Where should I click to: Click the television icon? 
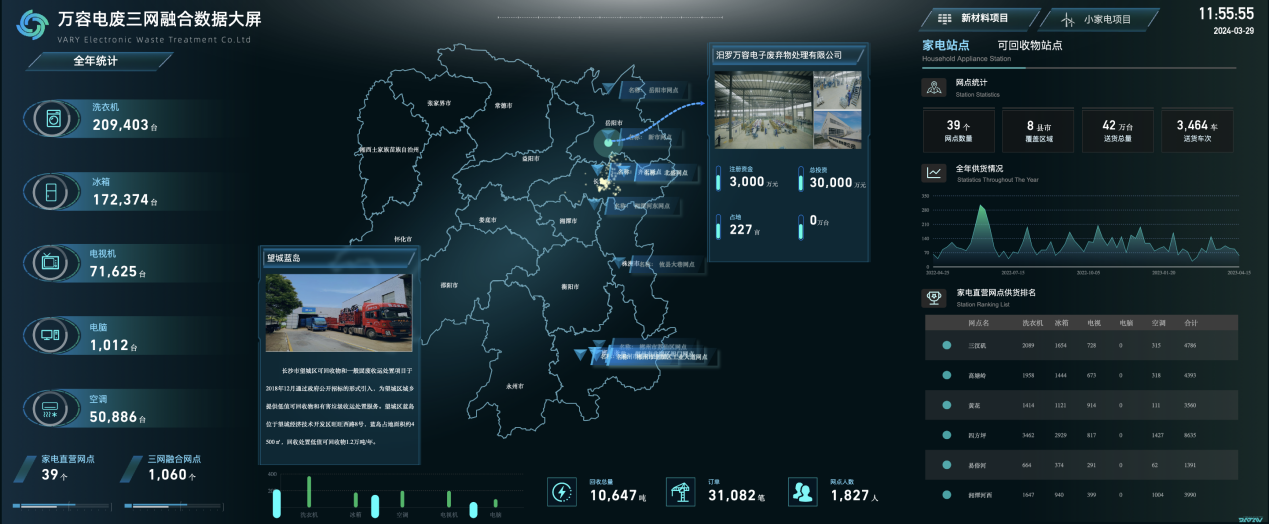tap(50, 264)
